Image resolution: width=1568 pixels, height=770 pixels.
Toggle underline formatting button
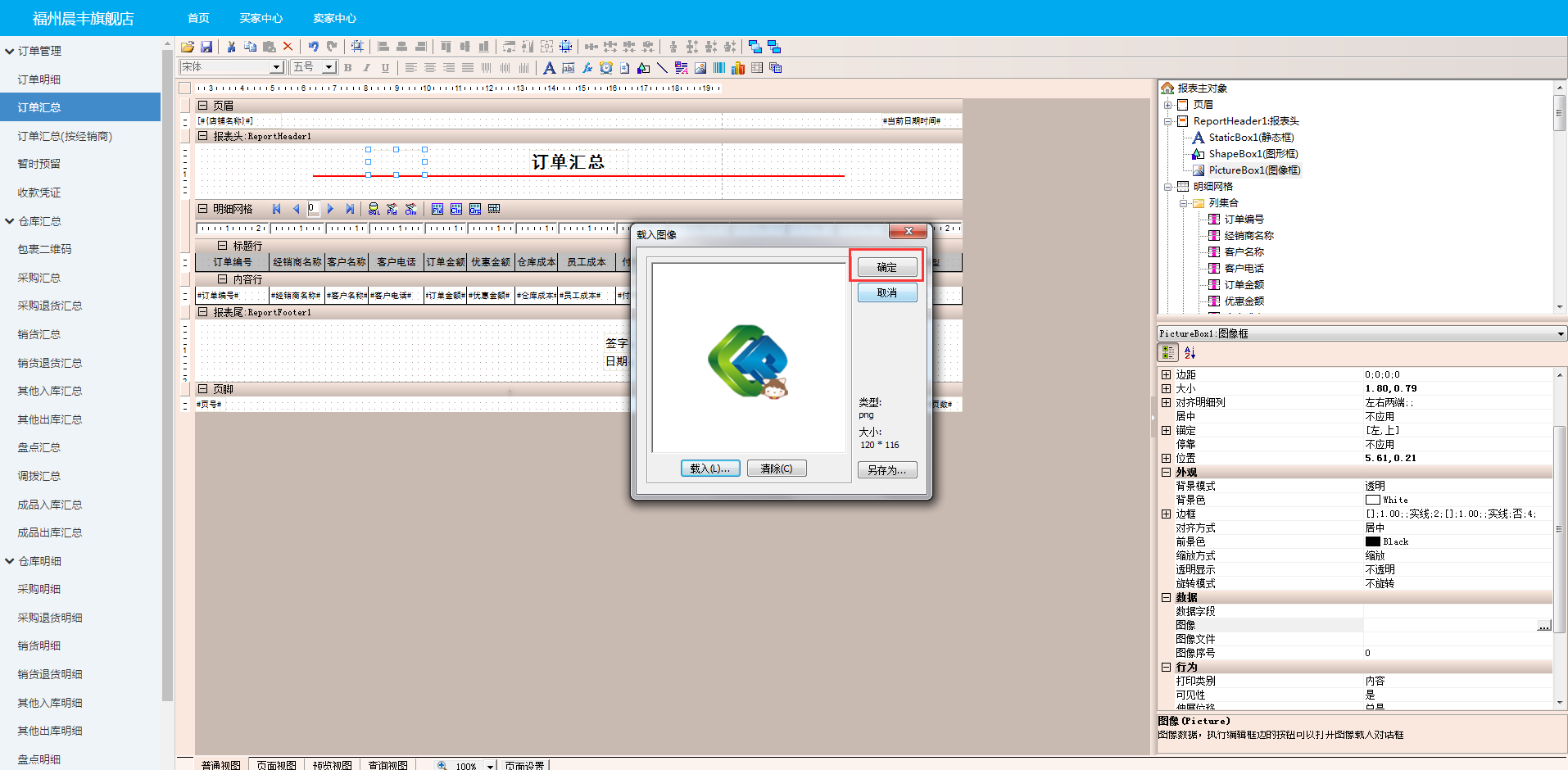coord(385,68)
